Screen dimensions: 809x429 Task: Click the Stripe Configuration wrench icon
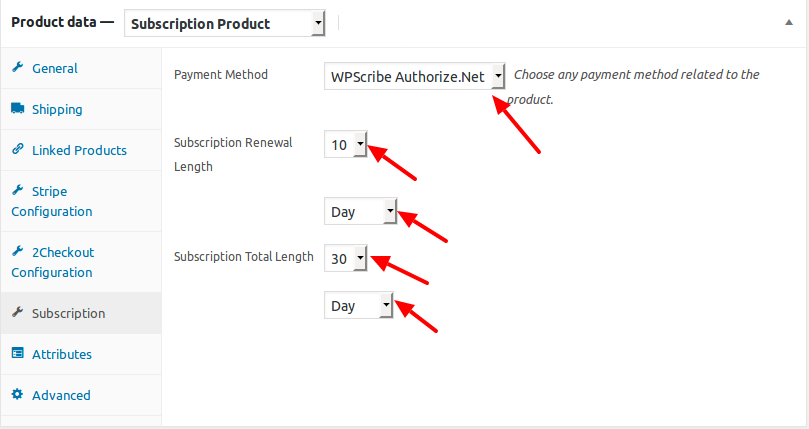[18, 190]
